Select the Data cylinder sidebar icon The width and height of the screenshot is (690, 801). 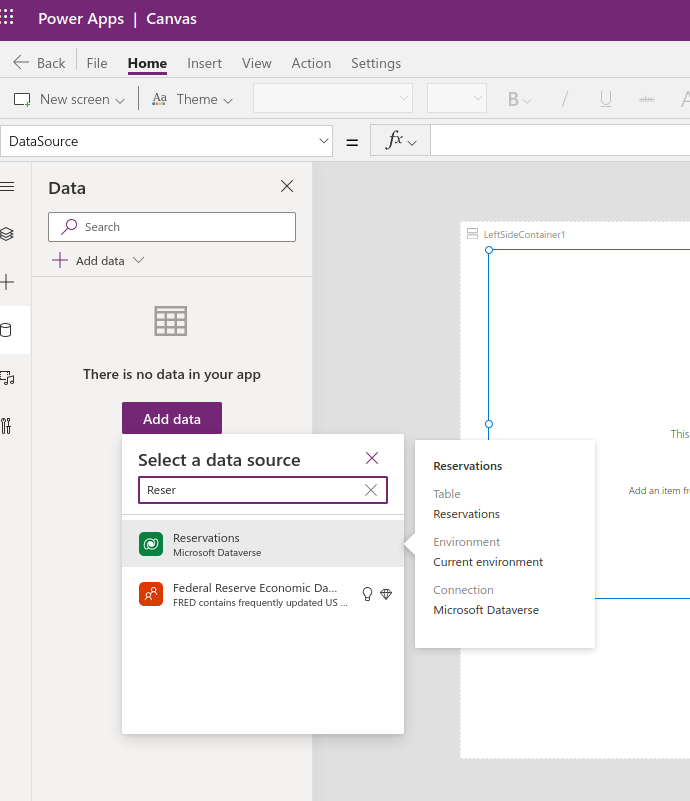(6, 330)
